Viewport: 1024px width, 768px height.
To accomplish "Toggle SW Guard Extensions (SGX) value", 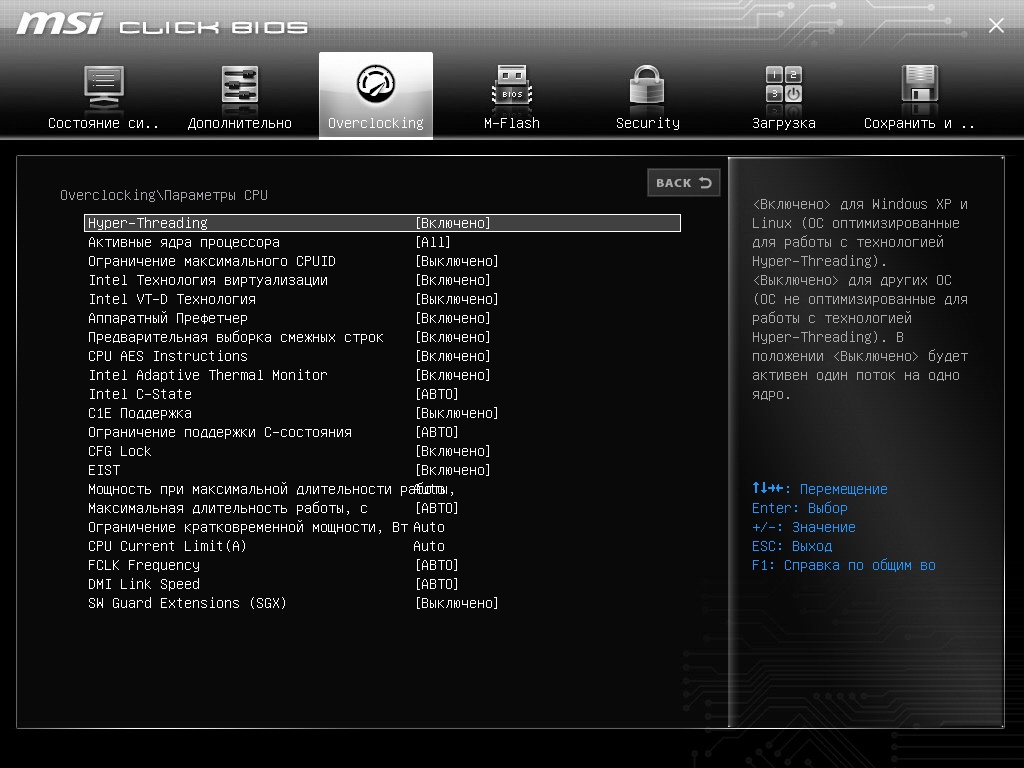I will pos(456,603).
